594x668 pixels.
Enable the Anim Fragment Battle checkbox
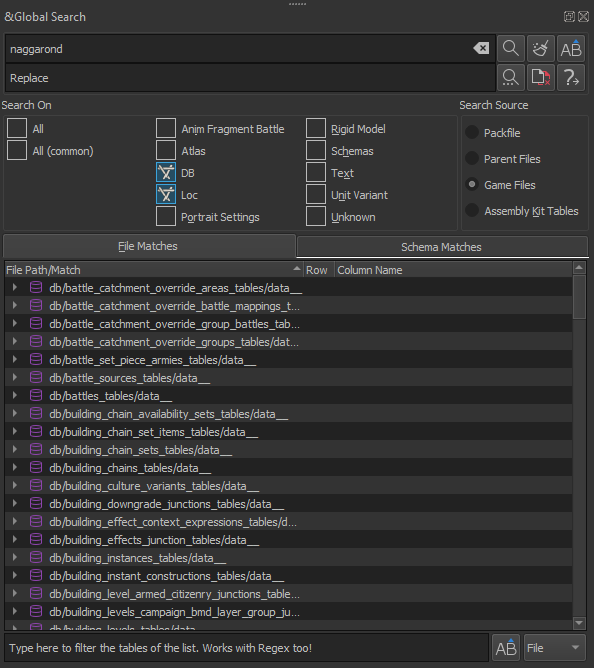point(166,128)
